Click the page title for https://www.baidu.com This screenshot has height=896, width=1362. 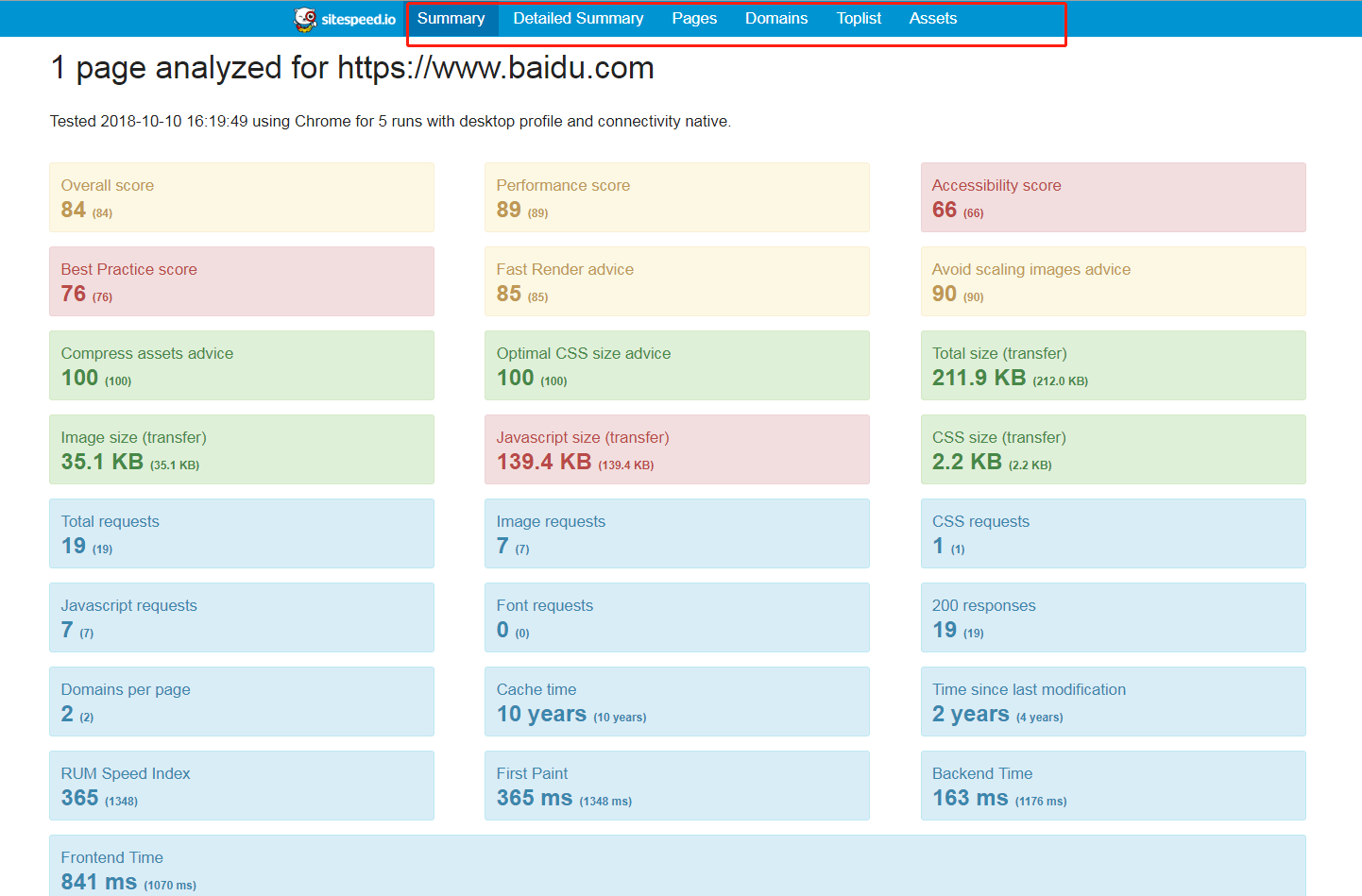coord(352,68)
